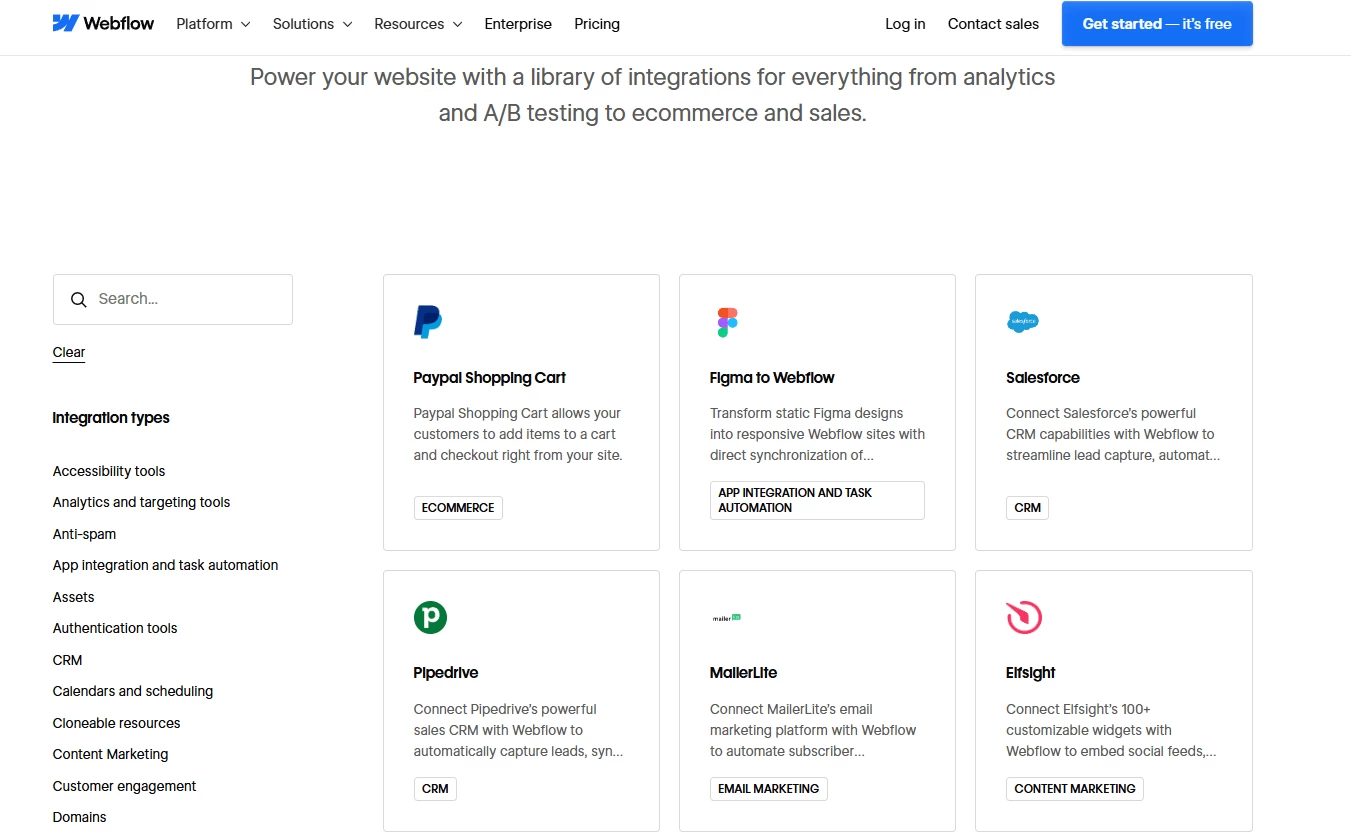Click the Figma logo icon
Viewport: 1351px width, 839px height.
click(x=727, y=322)
